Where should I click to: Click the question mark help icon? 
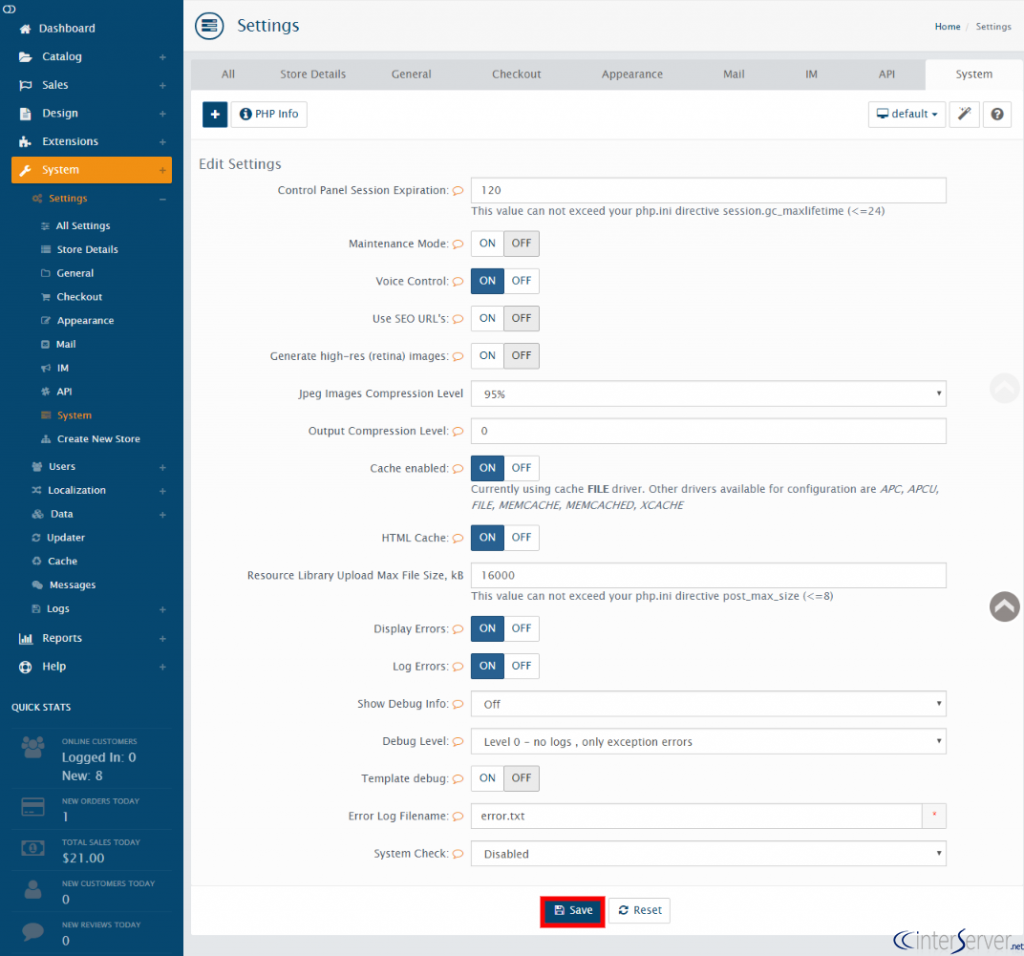pos(997,114)
